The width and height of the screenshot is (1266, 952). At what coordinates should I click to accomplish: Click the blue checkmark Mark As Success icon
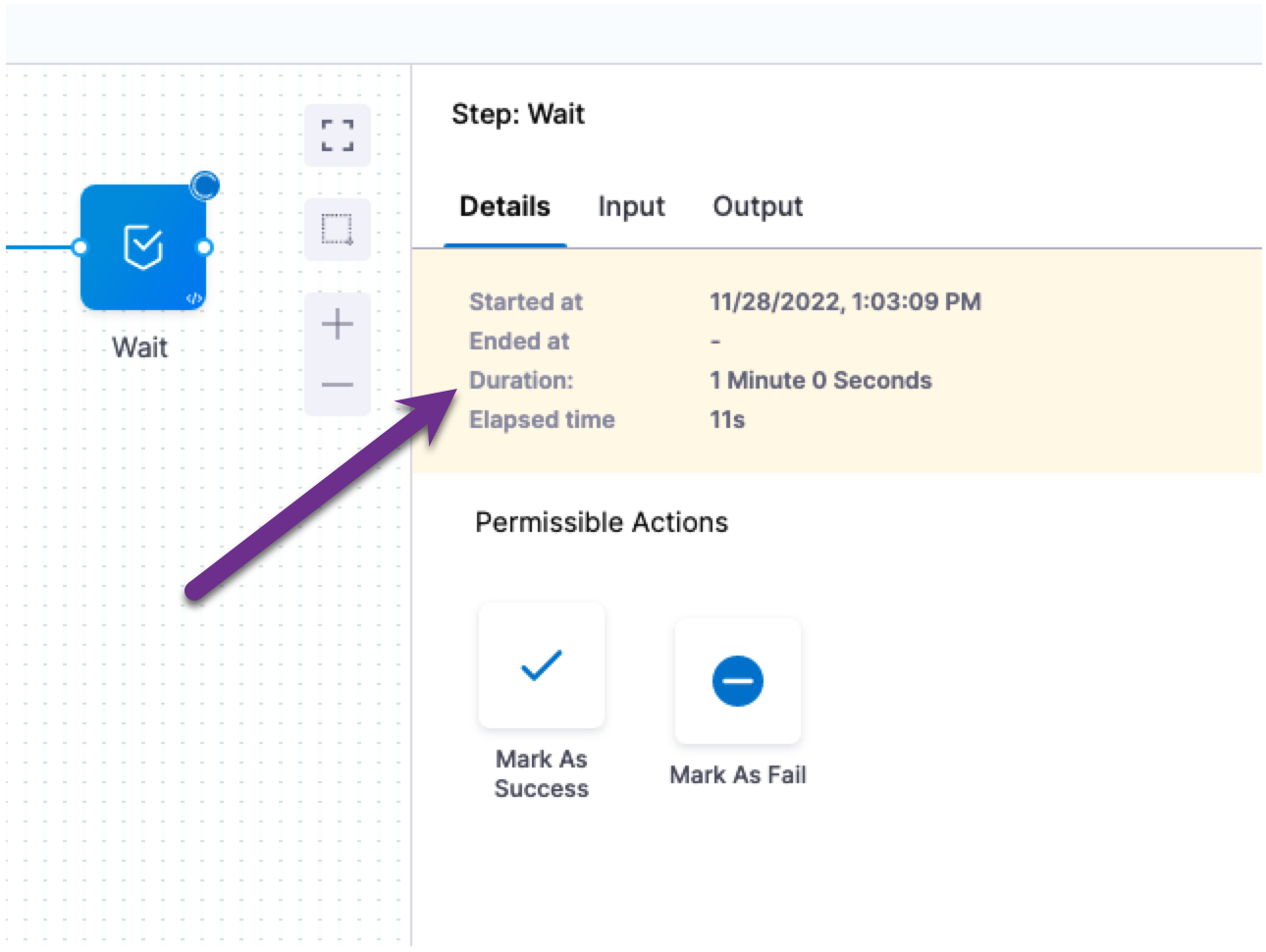point(542,665)
